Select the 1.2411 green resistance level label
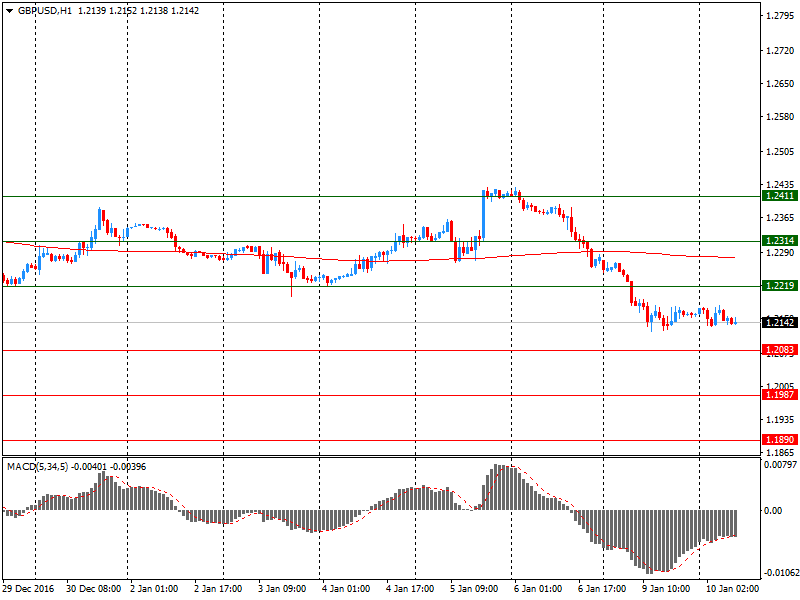The width and height of the screenshot is (800, 600). point(780,196)
